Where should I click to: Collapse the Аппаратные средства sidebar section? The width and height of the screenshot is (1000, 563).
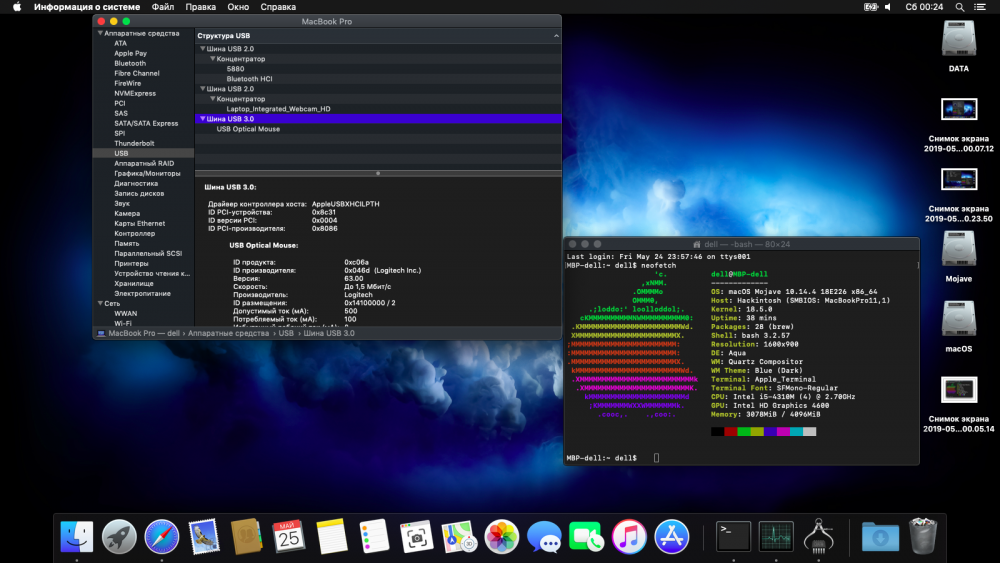coord(100,33)
